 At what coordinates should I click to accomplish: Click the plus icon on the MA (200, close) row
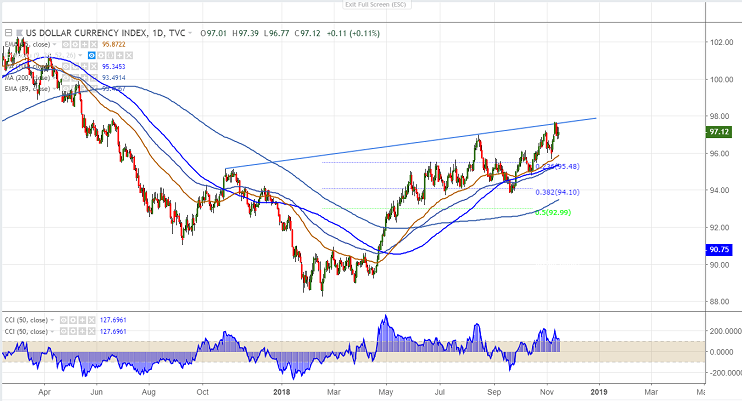pos(85,78)
